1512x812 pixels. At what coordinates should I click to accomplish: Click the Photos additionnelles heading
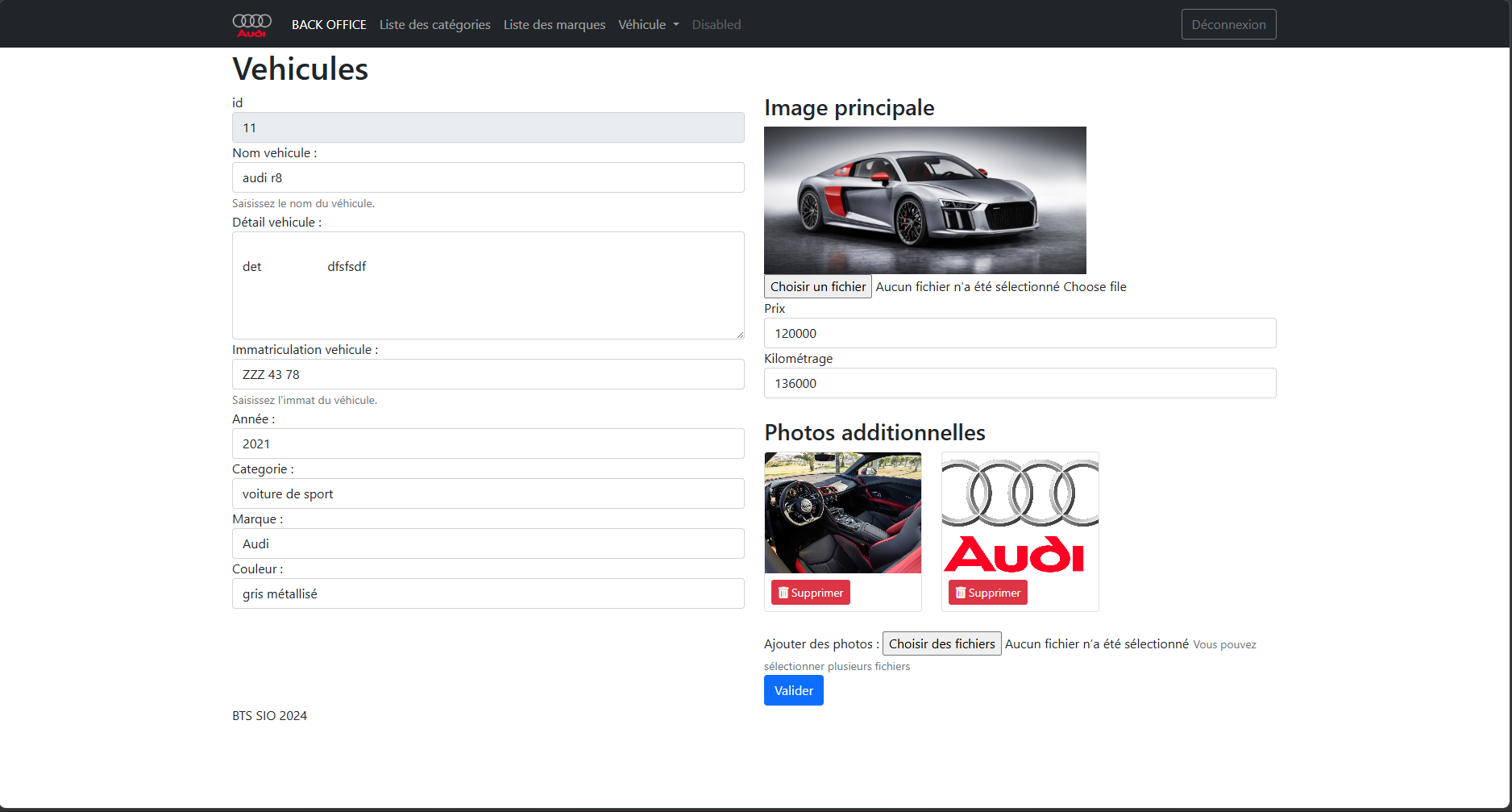click(x=875, y=432)
